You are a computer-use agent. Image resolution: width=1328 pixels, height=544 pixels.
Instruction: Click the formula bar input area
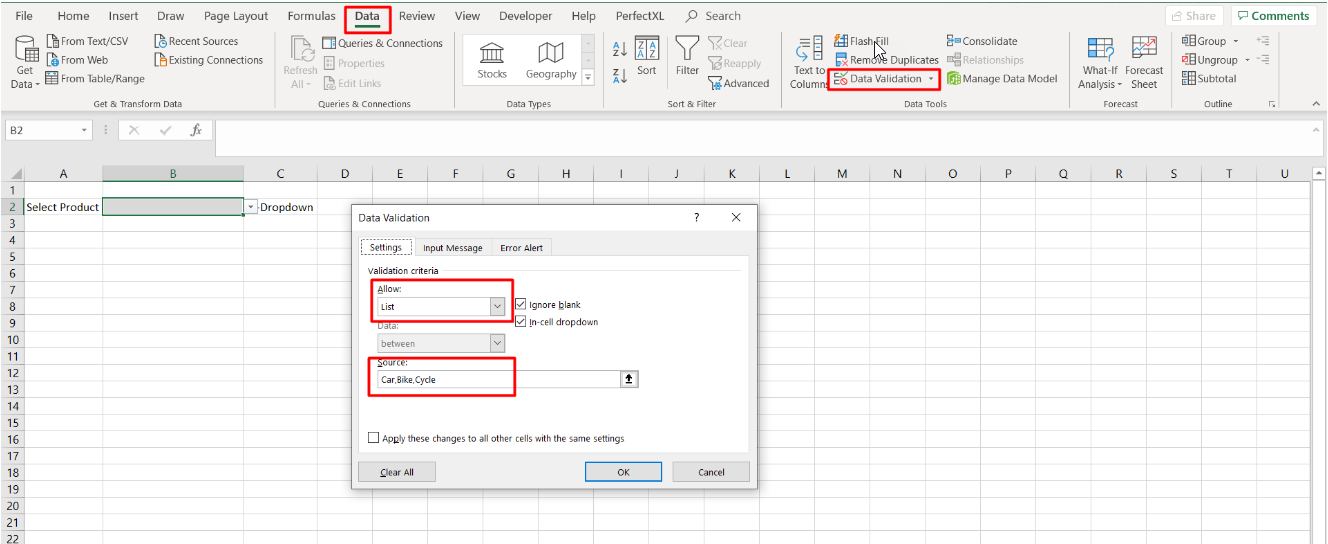pos(760,138)
